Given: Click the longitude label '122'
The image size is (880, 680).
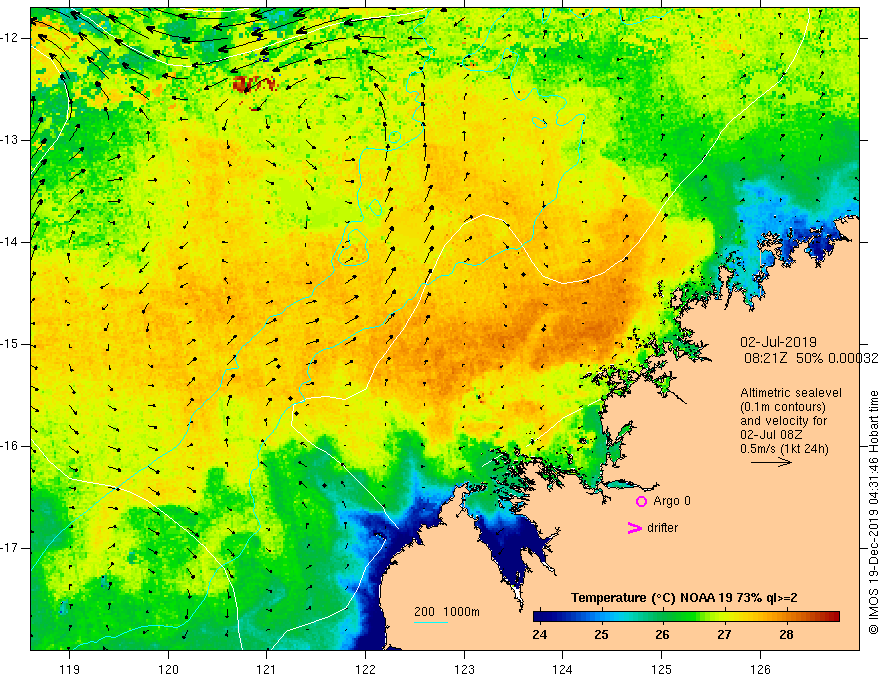Looking at the screenshot, I should pos(365,669).
